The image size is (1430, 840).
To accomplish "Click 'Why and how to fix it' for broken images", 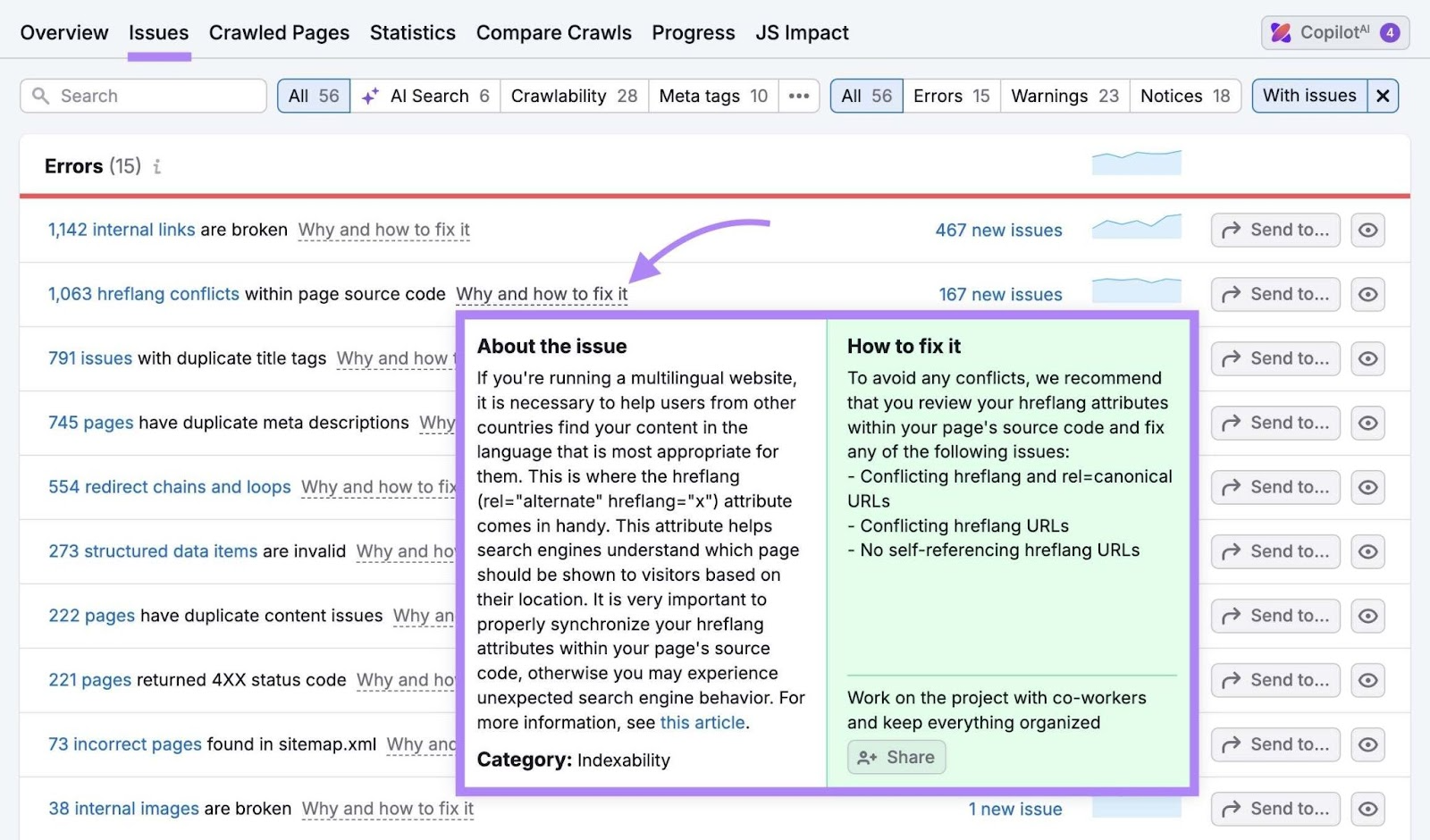I will [x=388, y=809].
